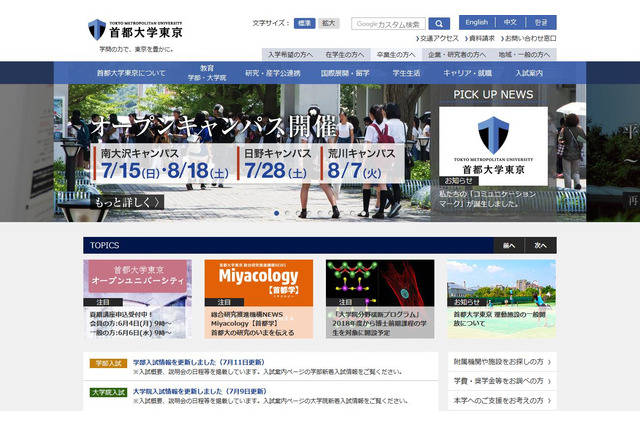
Task: Open the PICK UP NEWS logo thumbnail
Action: tap(493, 146)
